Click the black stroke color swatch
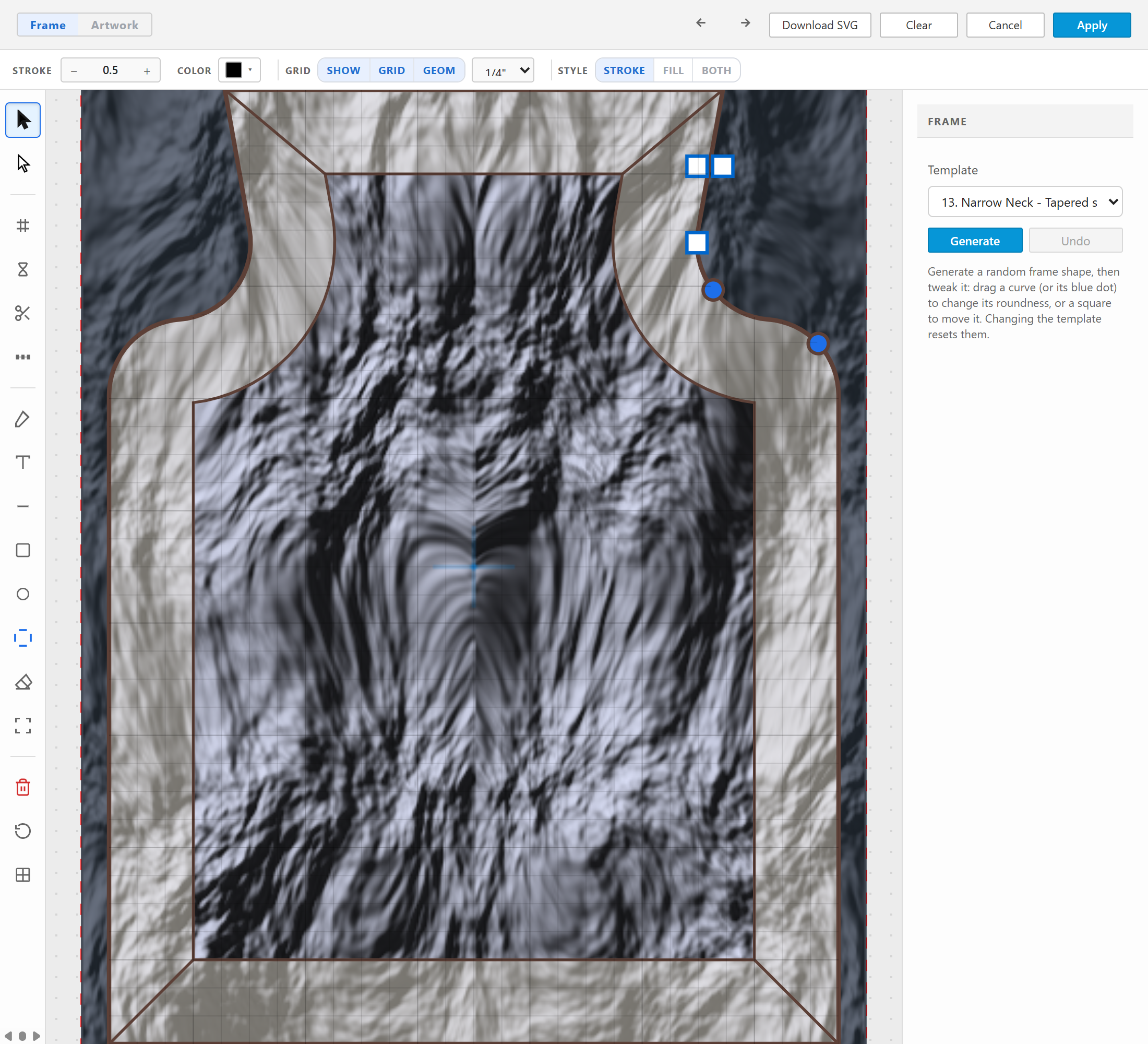 [234, 70]
